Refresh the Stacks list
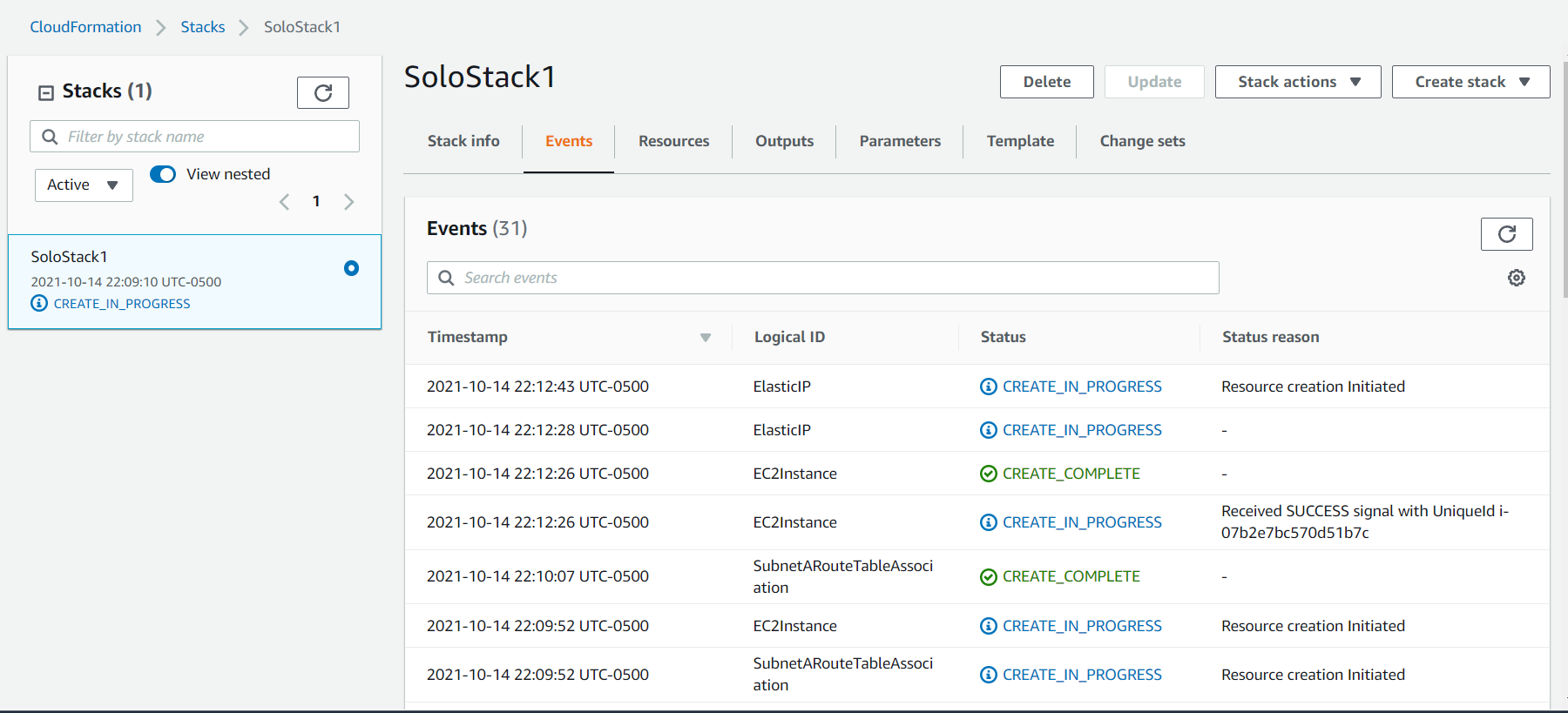This screenshot has height=713, width=1568. 322,92
